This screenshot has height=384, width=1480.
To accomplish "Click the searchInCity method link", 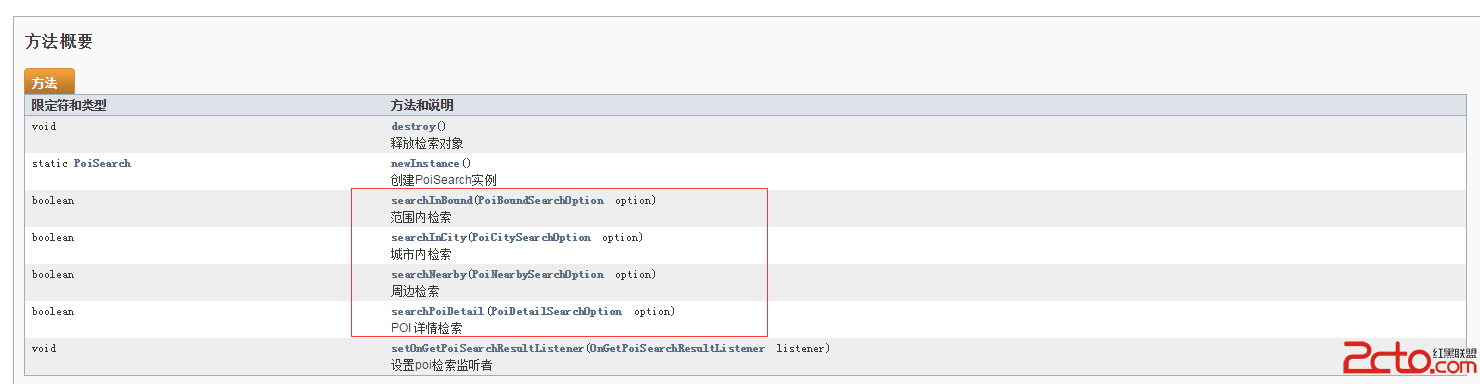I will [x=428, y=237].
